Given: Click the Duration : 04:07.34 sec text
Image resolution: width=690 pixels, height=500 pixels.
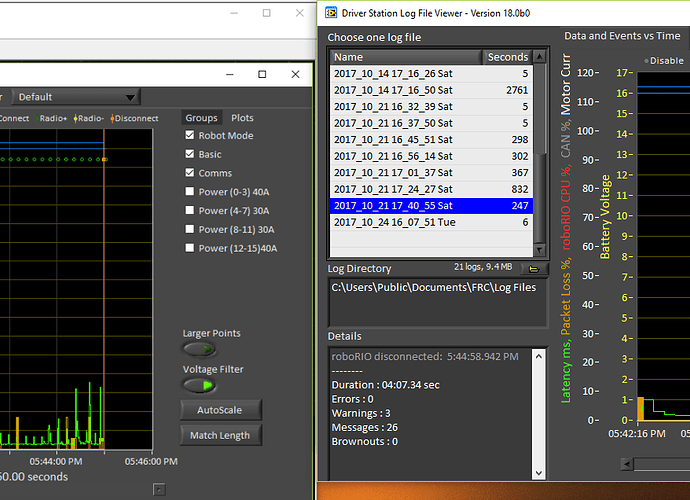Looking at the screenshot, I should [x=385, y=385].
